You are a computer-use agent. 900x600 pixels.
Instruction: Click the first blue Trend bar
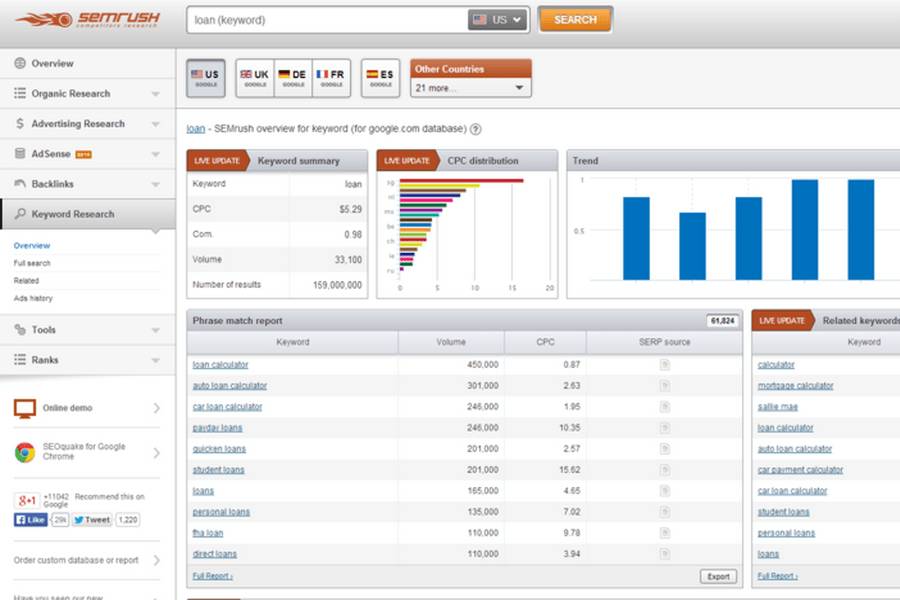pos(636,238)
